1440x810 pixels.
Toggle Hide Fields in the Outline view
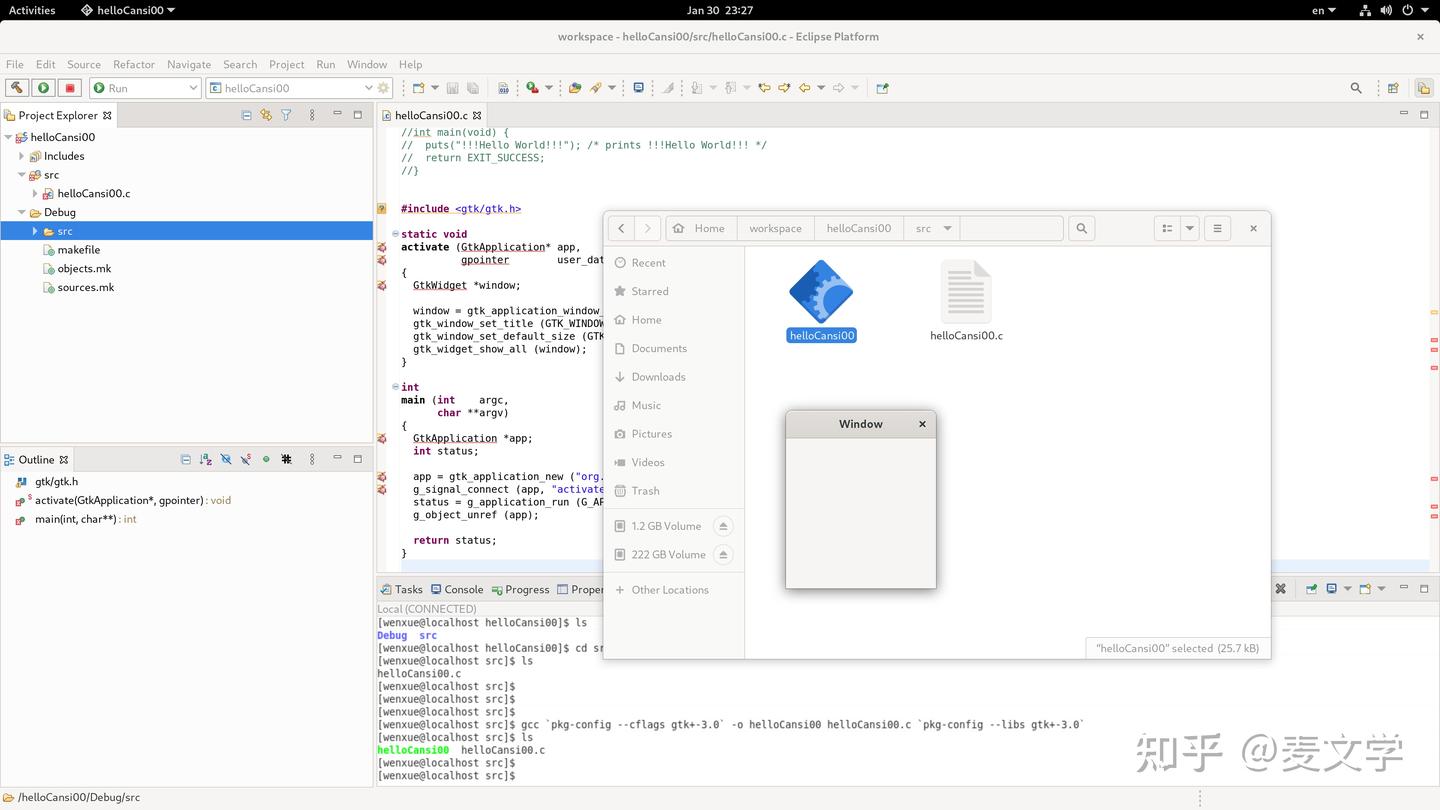coord(226,460)
